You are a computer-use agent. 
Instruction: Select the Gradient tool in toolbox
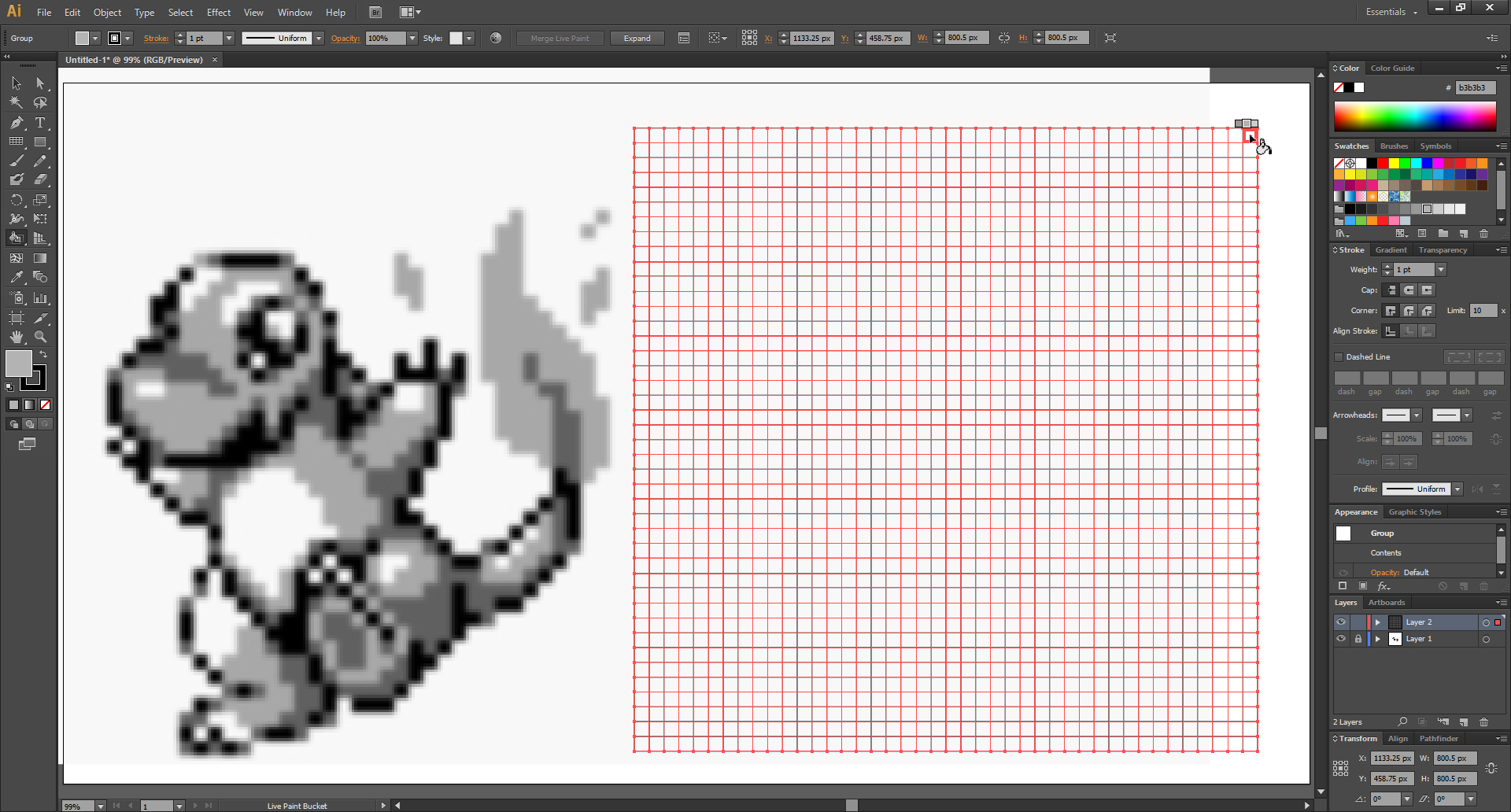40,258
